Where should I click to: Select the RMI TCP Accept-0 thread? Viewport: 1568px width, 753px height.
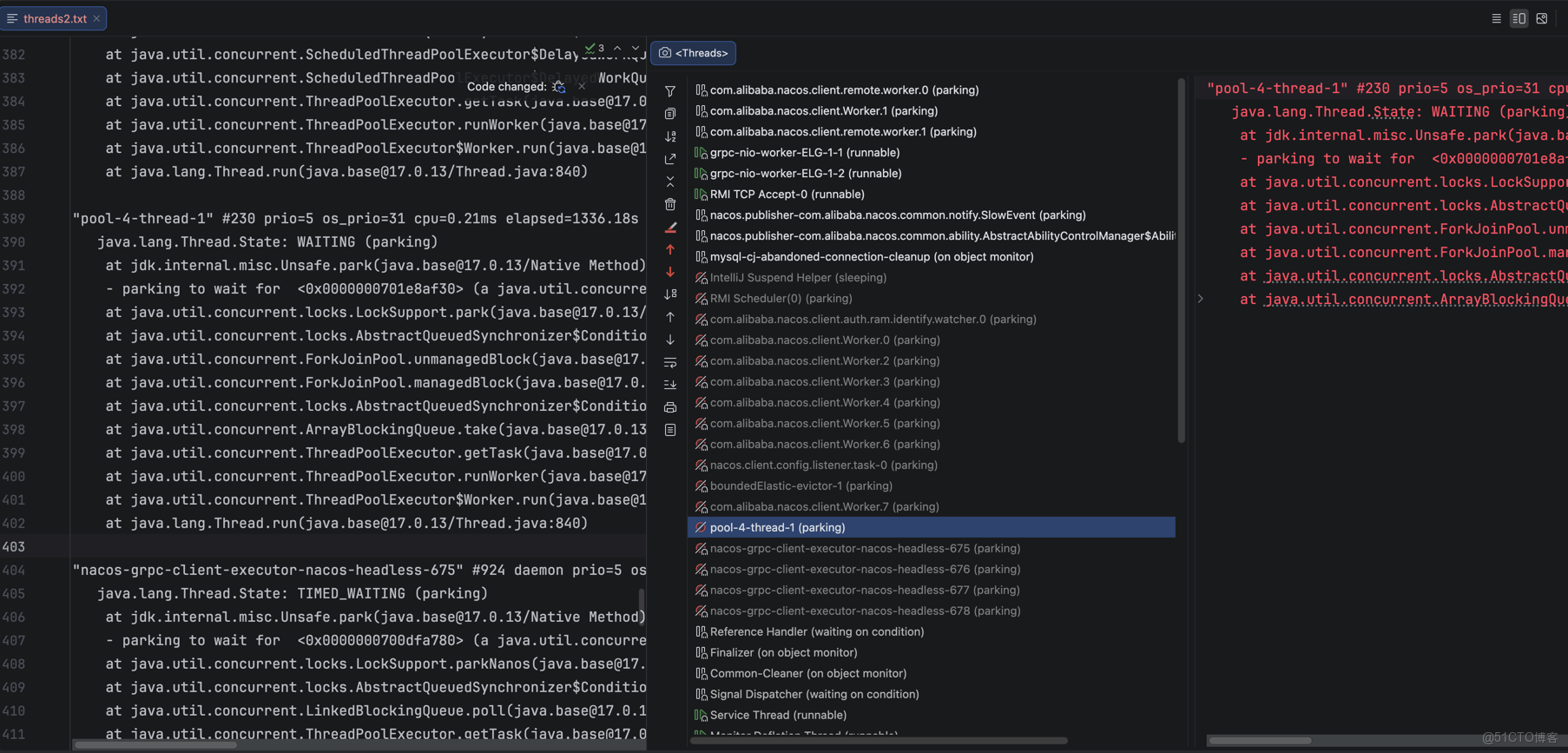[787, 194]
